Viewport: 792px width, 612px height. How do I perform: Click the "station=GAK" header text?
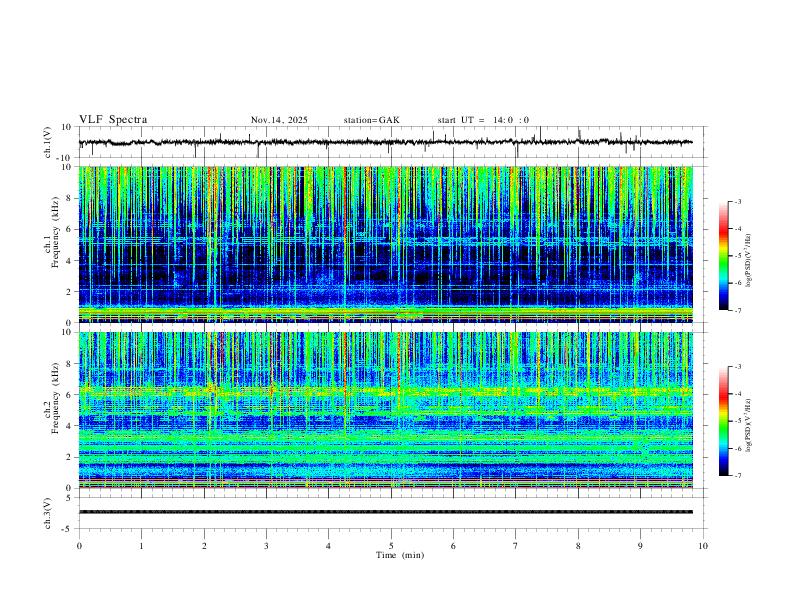click(372, 120)
